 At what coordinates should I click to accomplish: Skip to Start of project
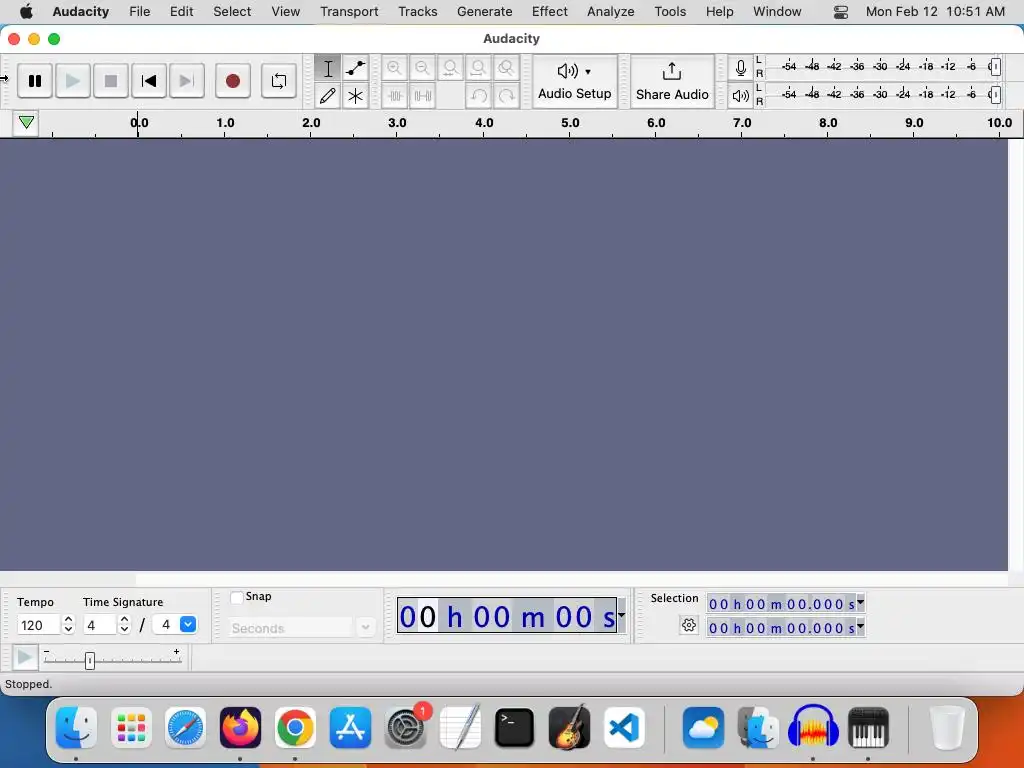pos(149,81)
